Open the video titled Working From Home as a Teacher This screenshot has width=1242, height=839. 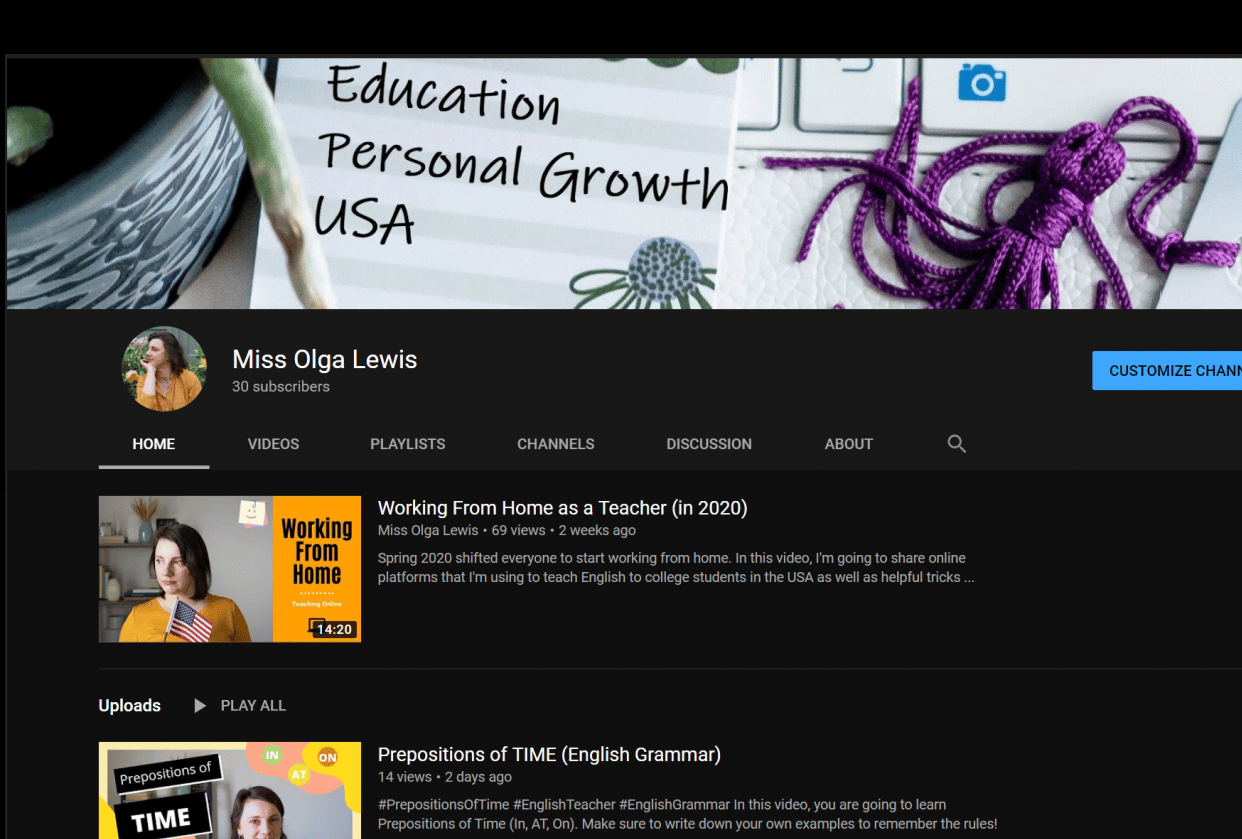click(x=562, y=507)
